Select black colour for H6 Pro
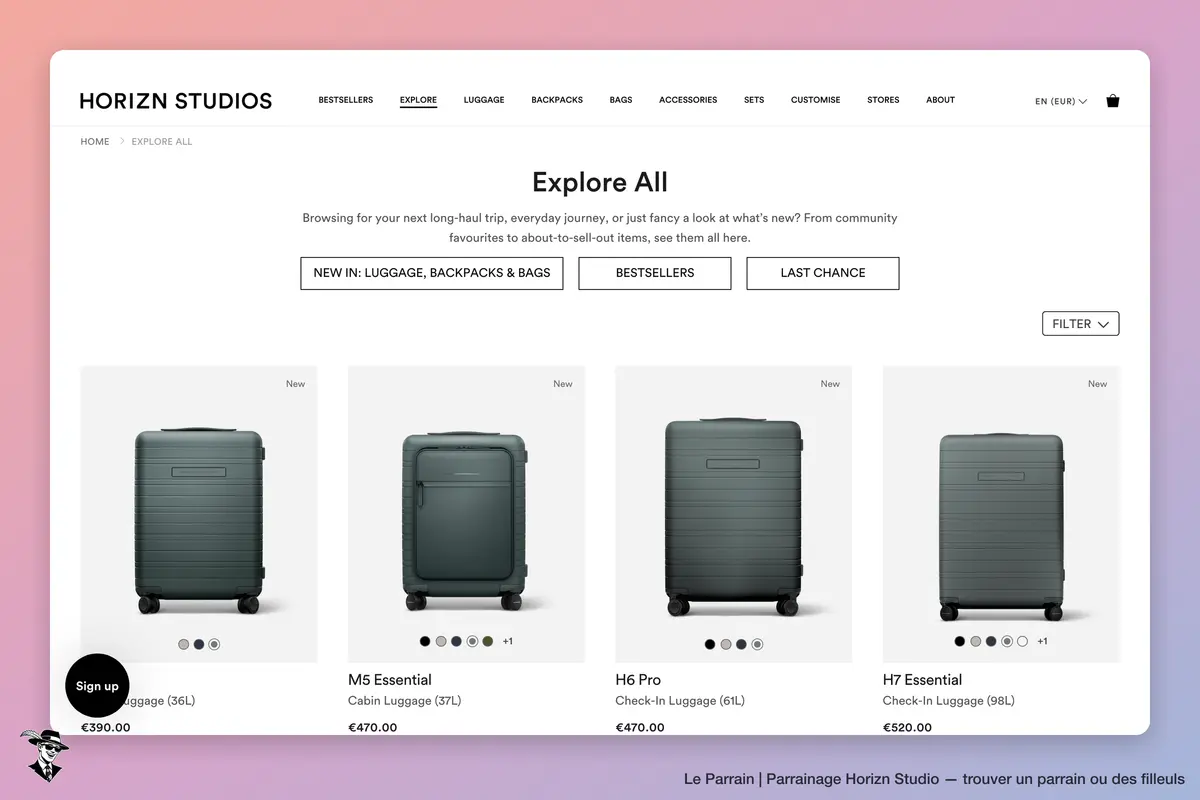The height and width of the screenshot is (800, 1200). coord(710,645)
